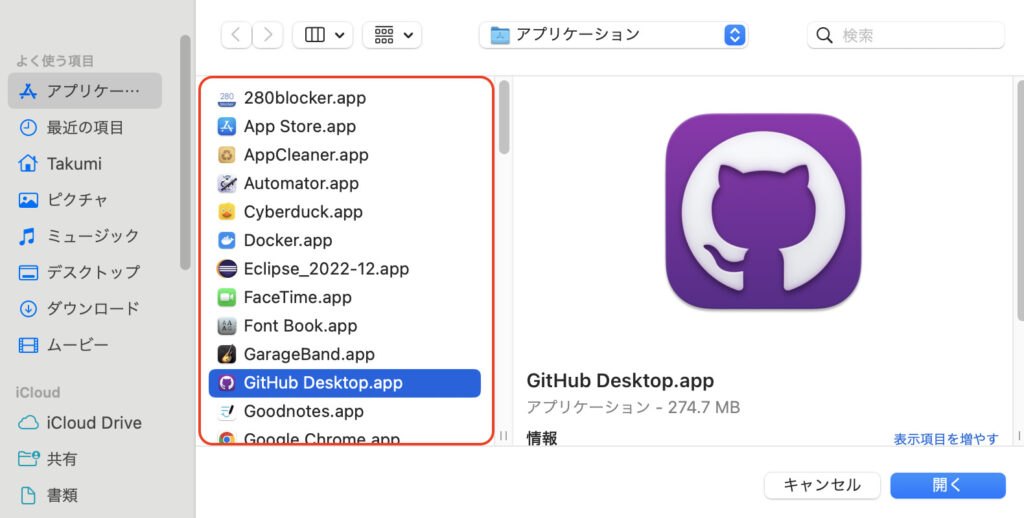Click the FaceTime app icon
This screenshot has height=518, width=1024.
[227, 297]
